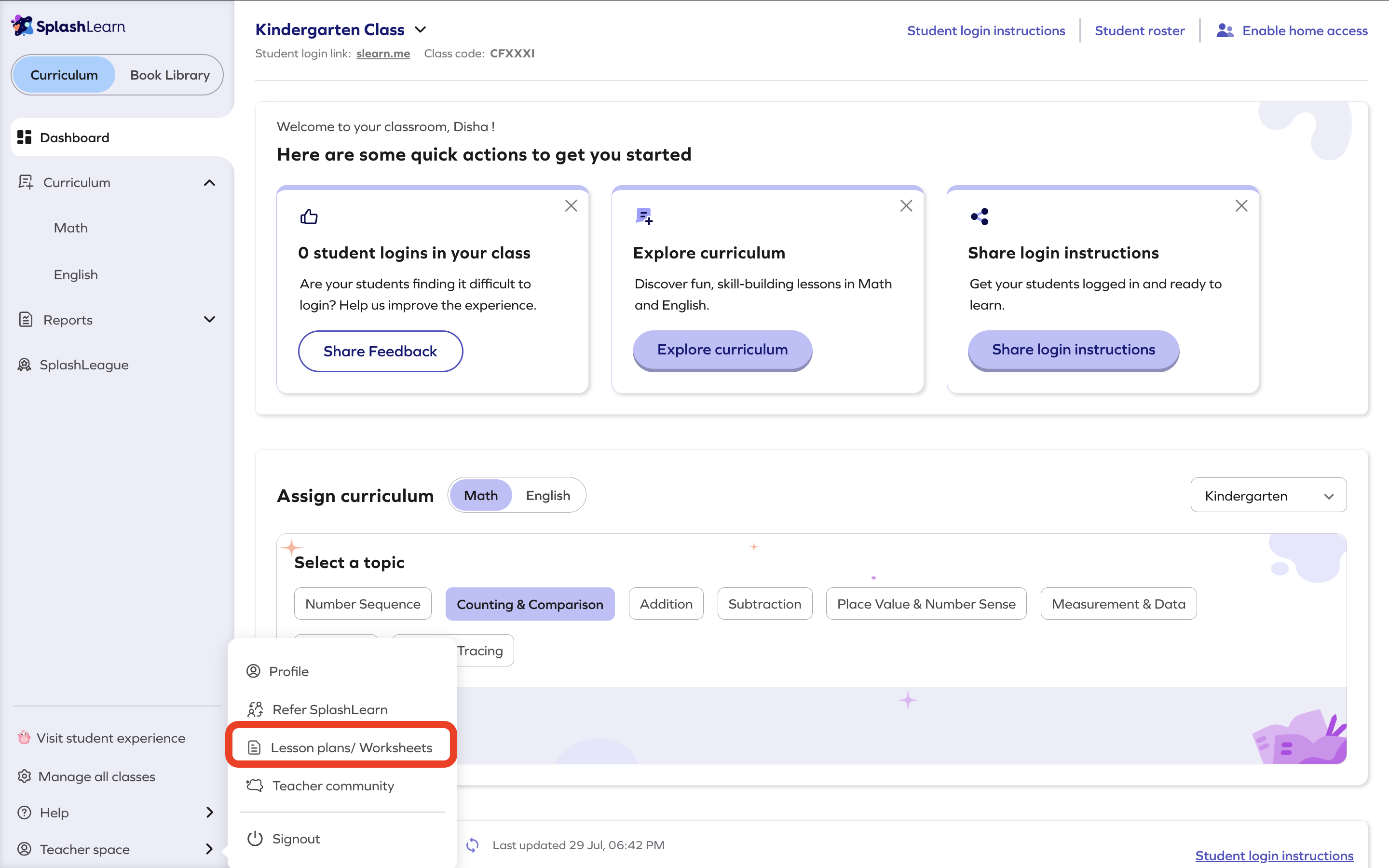Click the SplashLearn logo
1389x868 pixels.
(x=68, y=27)
